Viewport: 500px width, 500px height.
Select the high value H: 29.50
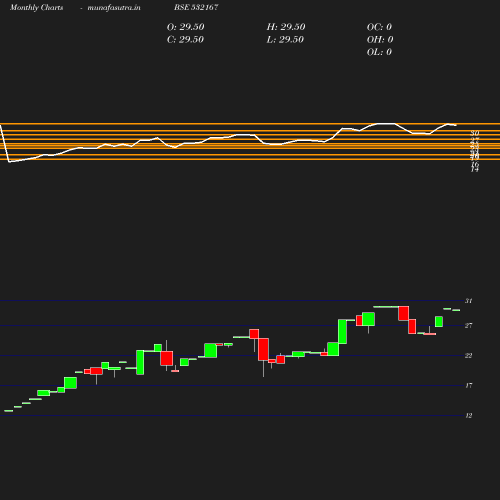286,27
